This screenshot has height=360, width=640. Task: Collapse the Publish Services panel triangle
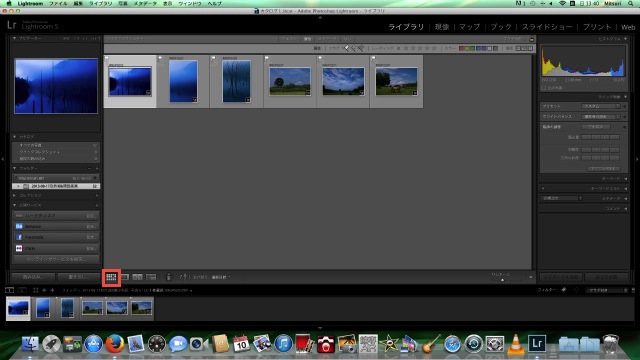(14, 205)
